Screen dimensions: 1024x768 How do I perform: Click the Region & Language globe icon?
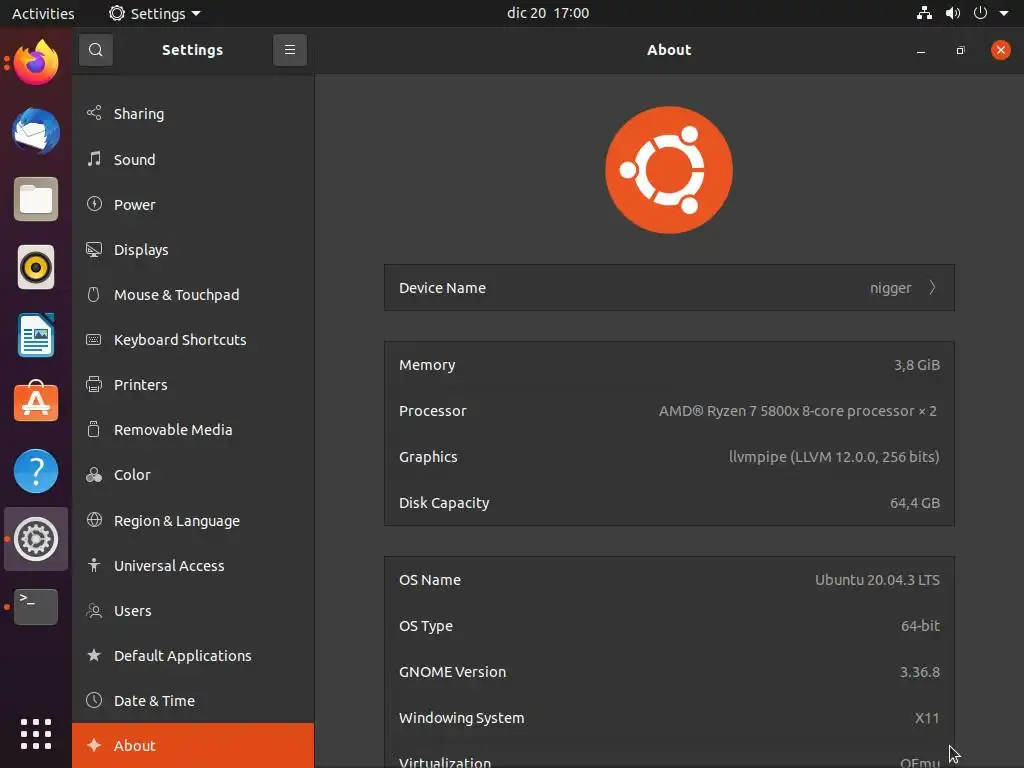pos(94,520)
